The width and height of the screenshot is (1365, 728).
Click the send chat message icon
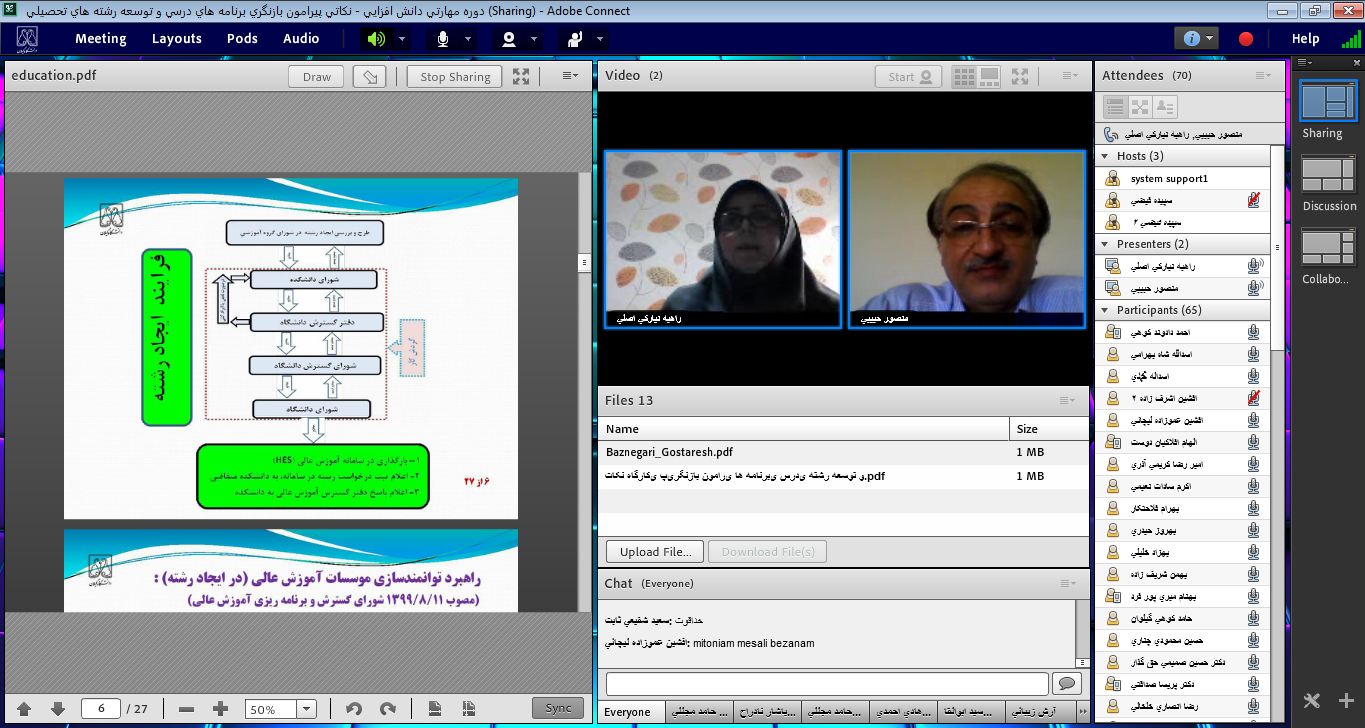click(x=1068, y=683)
